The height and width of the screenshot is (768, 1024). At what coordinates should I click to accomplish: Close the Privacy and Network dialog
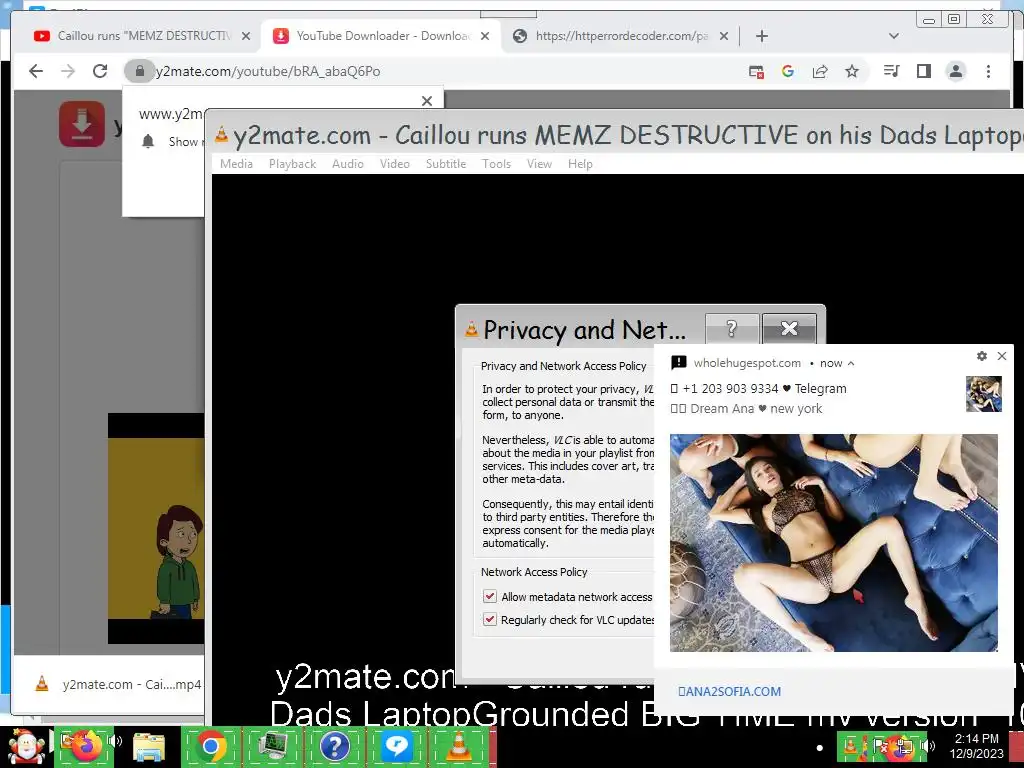[x=789, y=328]
